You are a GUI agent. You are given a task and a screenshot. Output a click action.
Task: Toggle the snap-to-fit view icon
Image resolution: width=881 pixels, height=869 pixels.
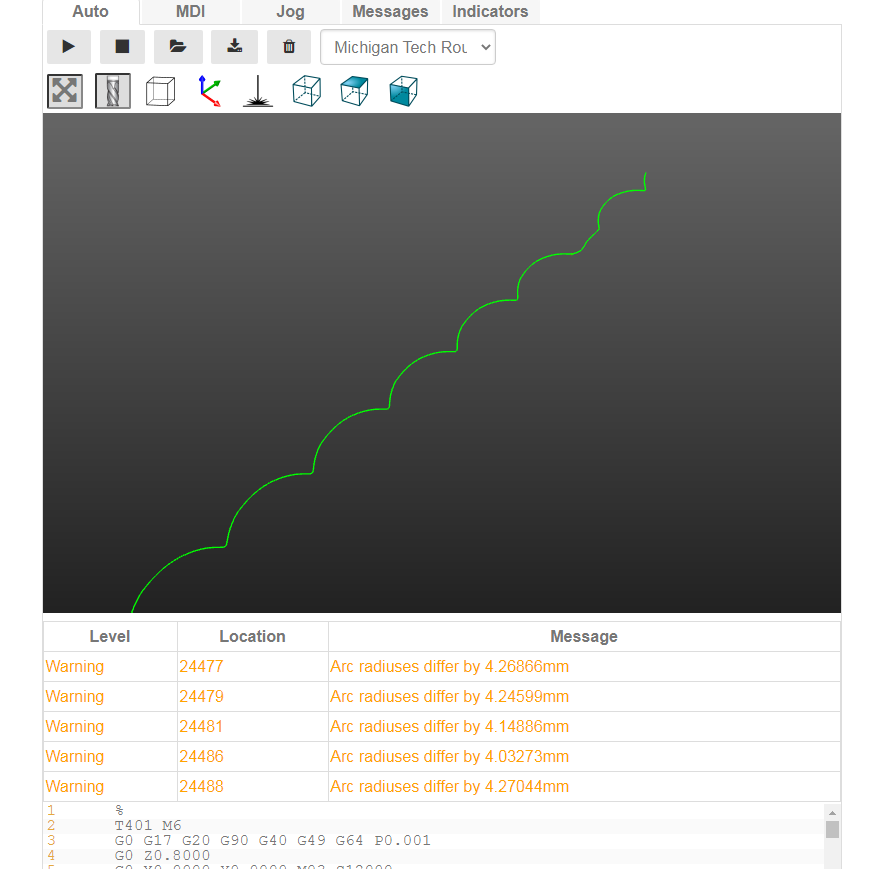(65, 91)
